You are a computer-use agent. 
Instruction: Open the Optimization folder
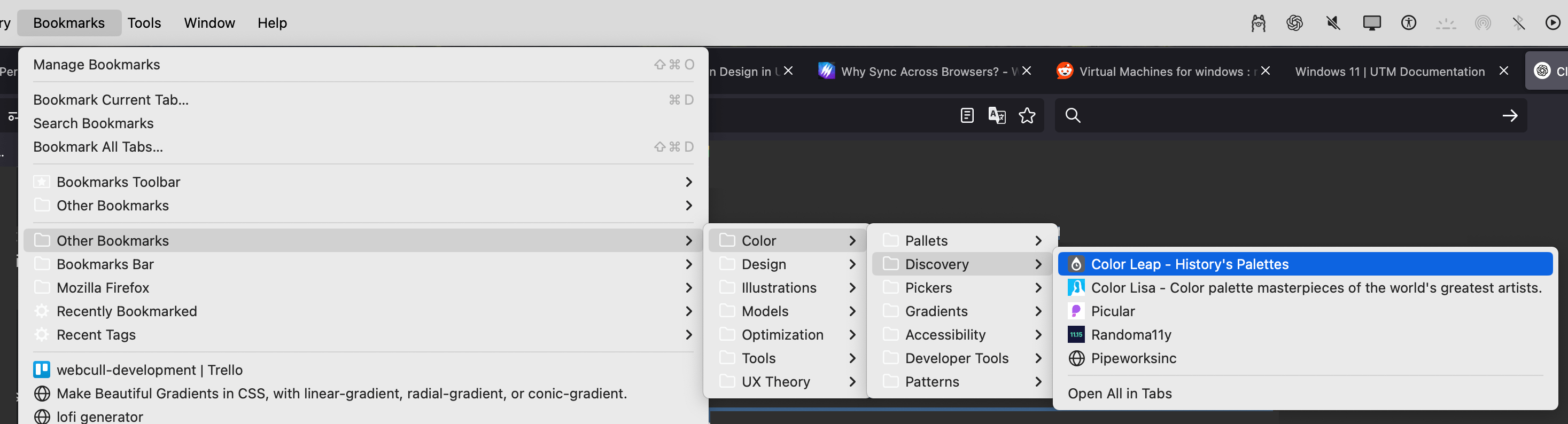(x=787, y=335)
